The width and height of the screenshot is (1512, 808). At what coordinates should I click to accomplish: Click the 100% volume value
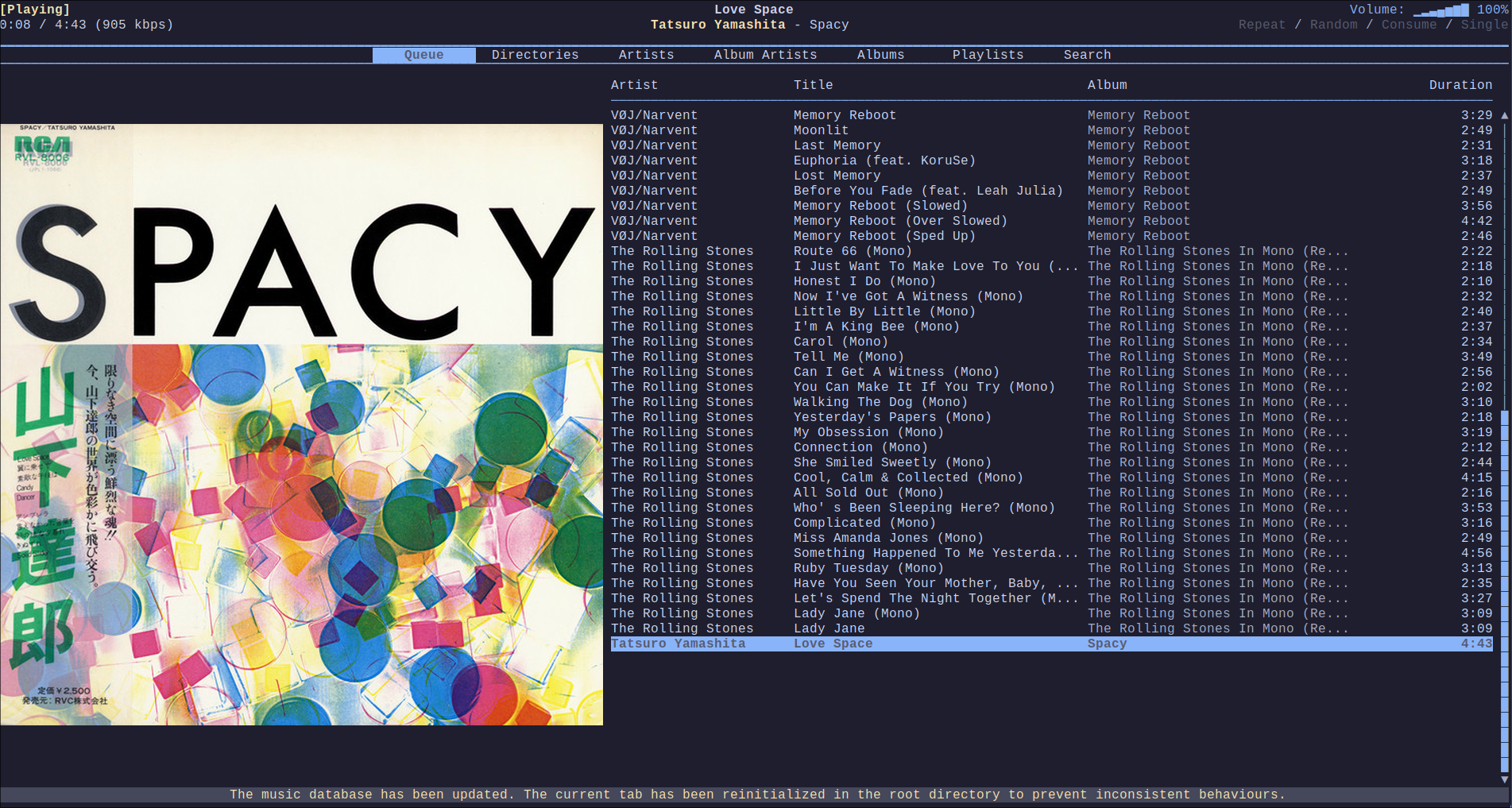click(x=1492, y=10)
